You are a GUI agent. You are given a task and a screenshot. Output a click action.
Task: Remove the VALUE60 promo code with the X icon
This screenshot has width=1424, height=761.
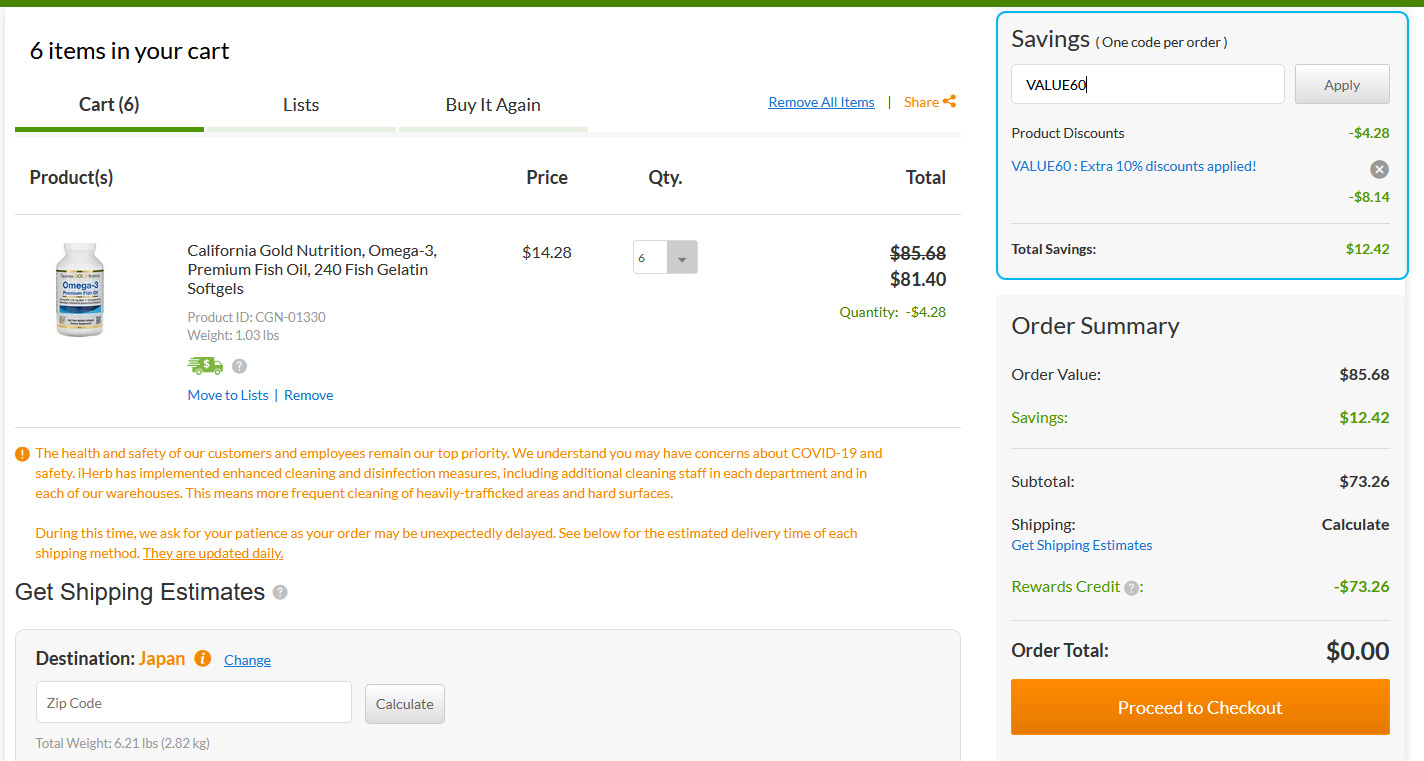pyautogui.click(x=1379, y=169)
